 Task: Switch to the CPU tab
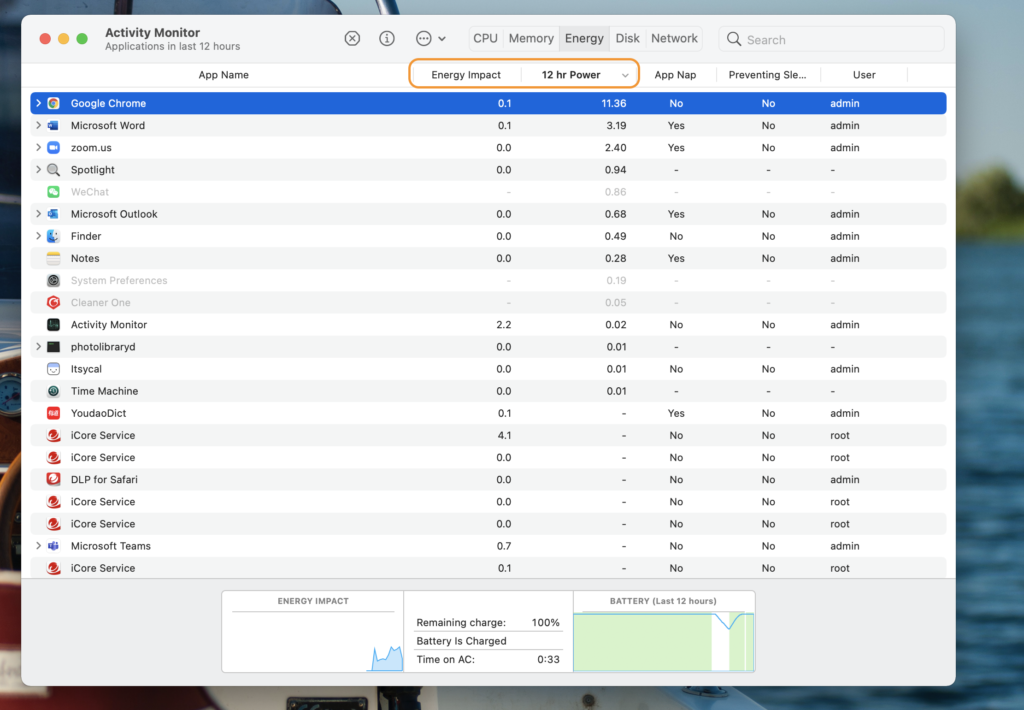click(485, 39)
